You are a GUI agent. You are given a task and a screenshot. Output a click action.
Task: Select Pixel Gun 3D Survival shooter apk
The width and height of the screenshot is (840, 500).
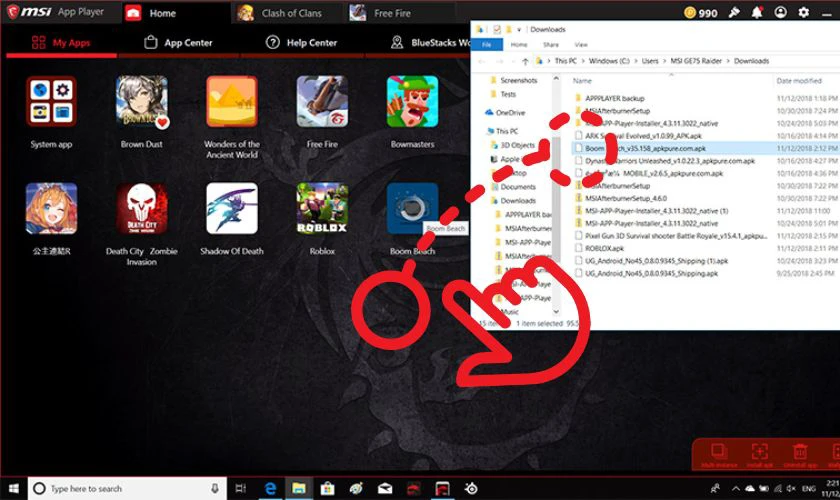(676, 236)
